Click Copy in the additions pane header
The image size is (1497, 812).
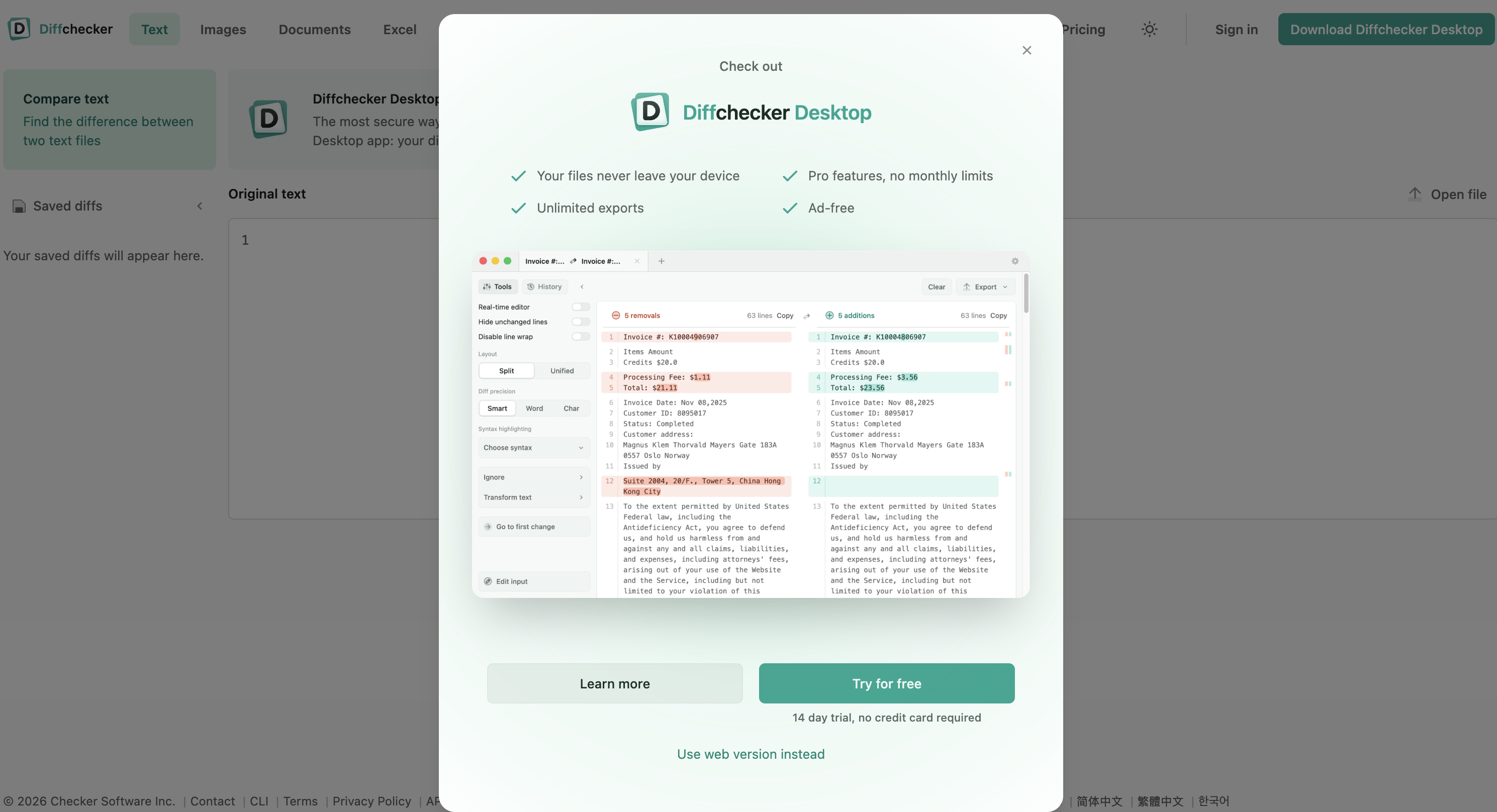click(x=998, y=316)
